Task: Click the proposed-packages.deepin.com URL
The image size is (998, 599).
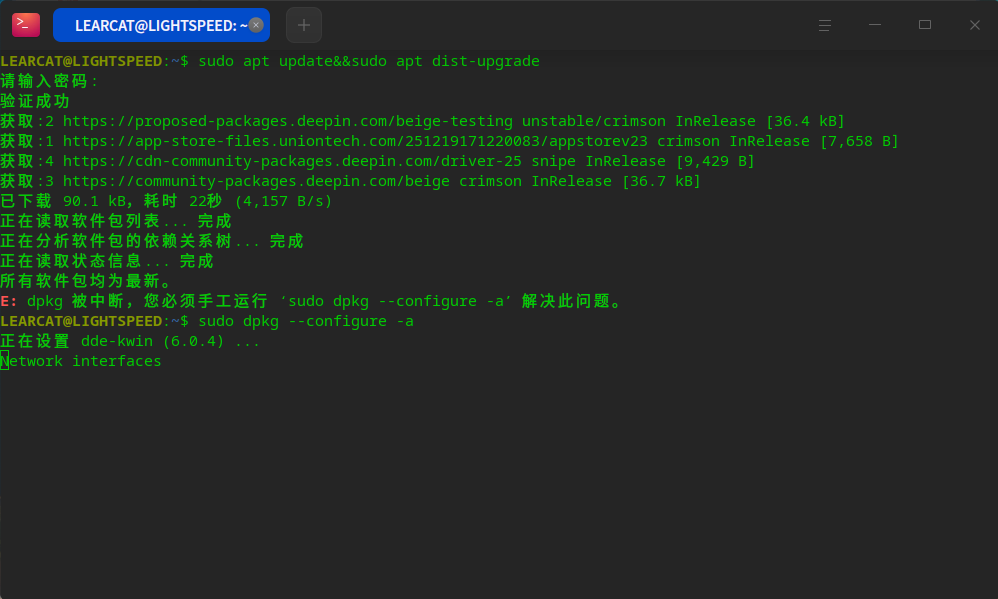Action: [x=288, y=121]
